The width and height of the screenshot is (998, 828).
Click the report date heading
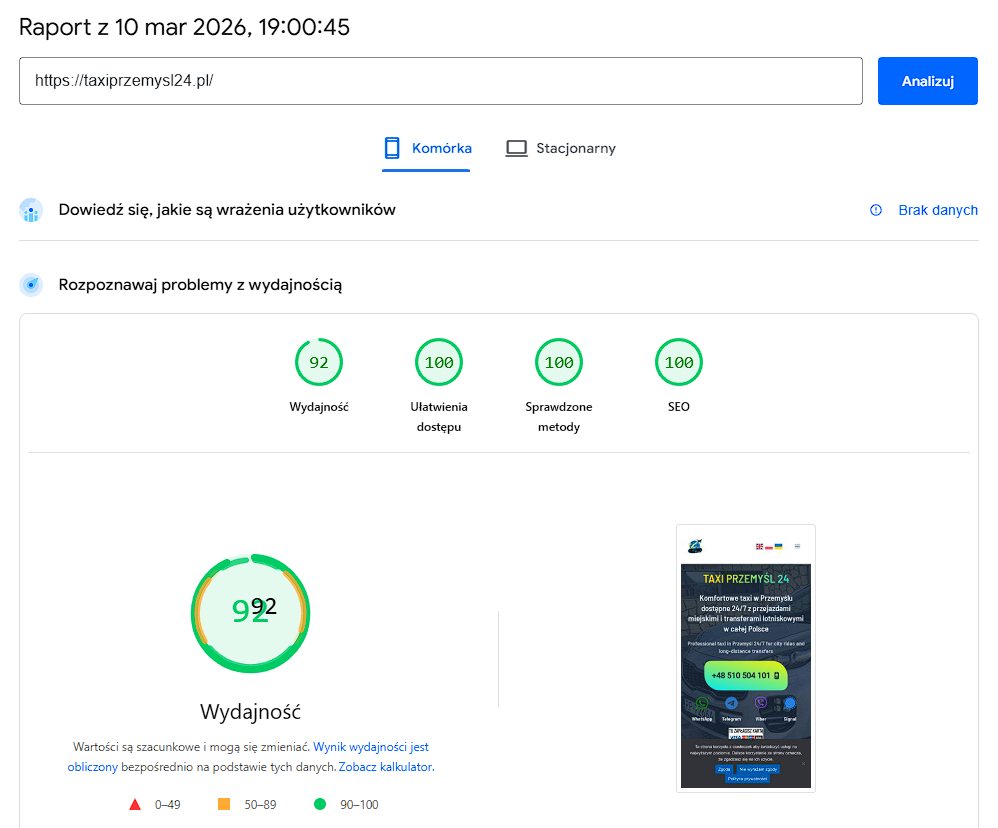[185, 27]
